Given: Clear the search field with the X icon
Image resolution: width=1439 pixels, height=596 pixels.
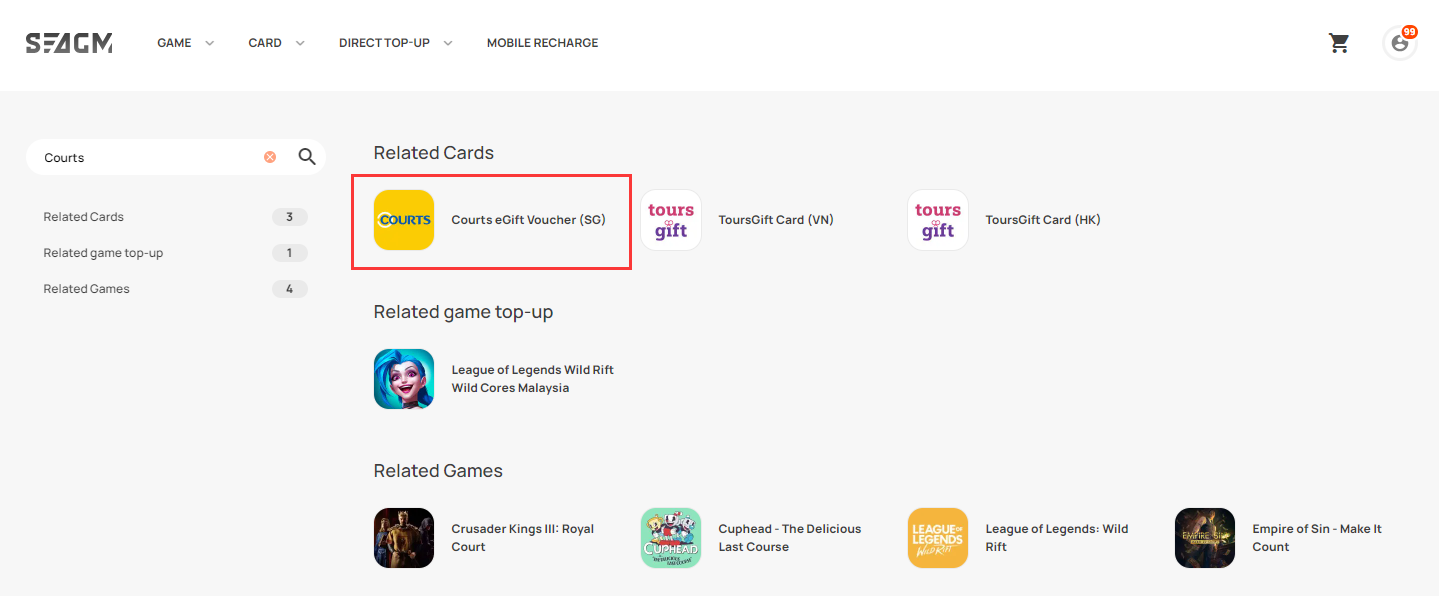Looking at the screenshot, I should coord(270,157).
